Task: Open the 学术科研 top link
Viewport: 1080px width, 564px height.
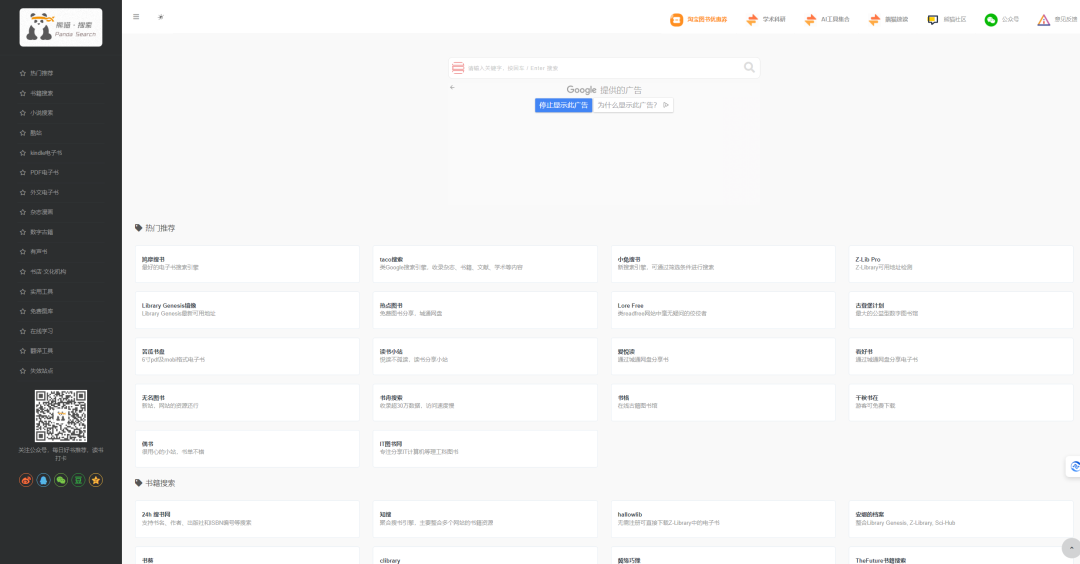Action: coord(766,19)
